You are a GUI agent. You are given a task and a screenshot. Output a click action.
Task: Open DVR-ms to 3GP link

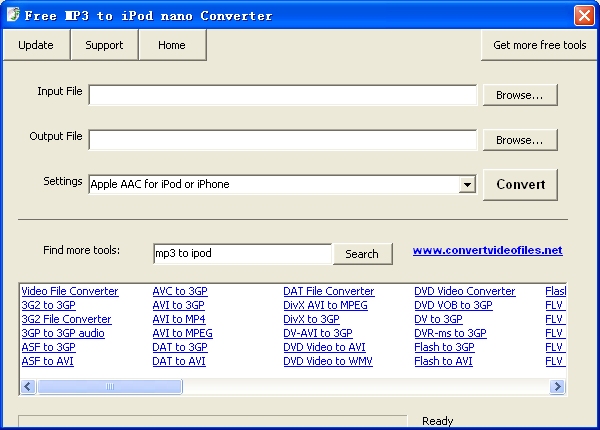coord(450,333)
